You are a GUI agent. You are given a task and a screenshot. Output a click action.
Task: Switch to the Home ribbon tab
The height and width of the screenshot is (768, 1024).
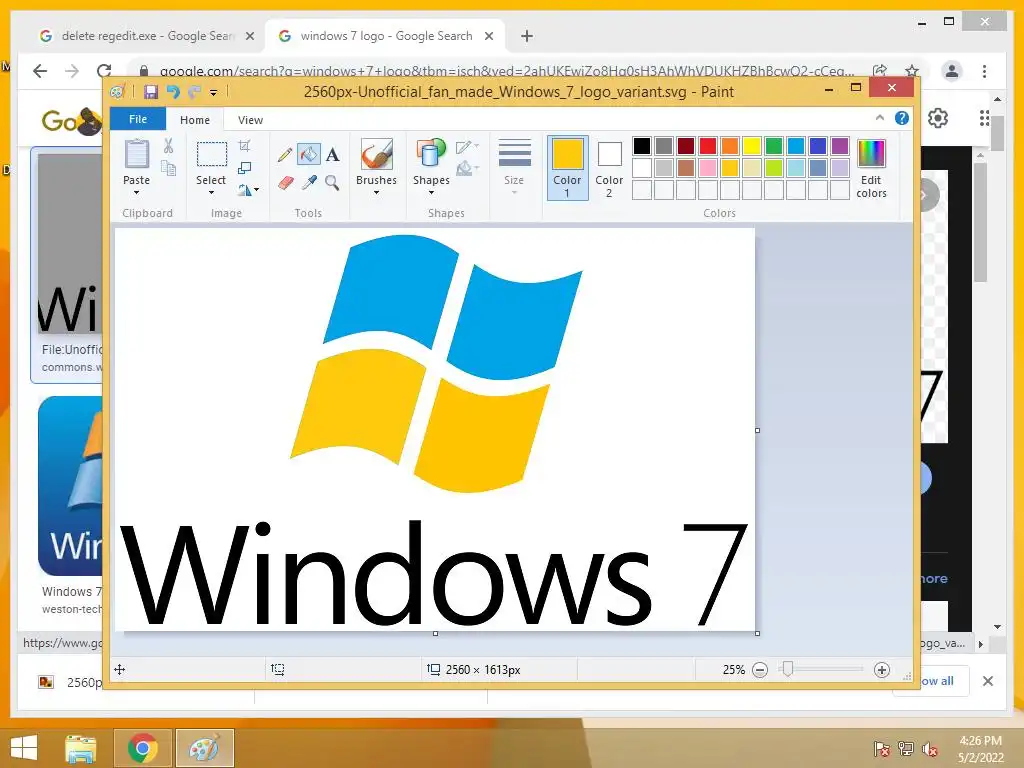(195, 120)
